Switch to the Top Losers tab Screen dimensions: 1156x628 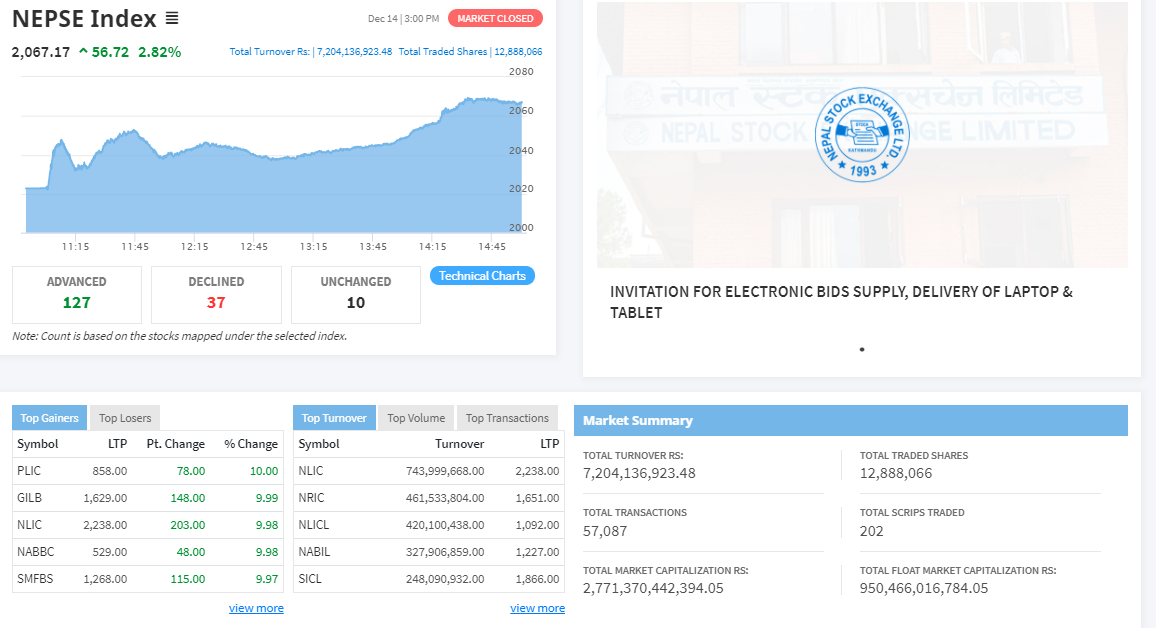(125, 418)
